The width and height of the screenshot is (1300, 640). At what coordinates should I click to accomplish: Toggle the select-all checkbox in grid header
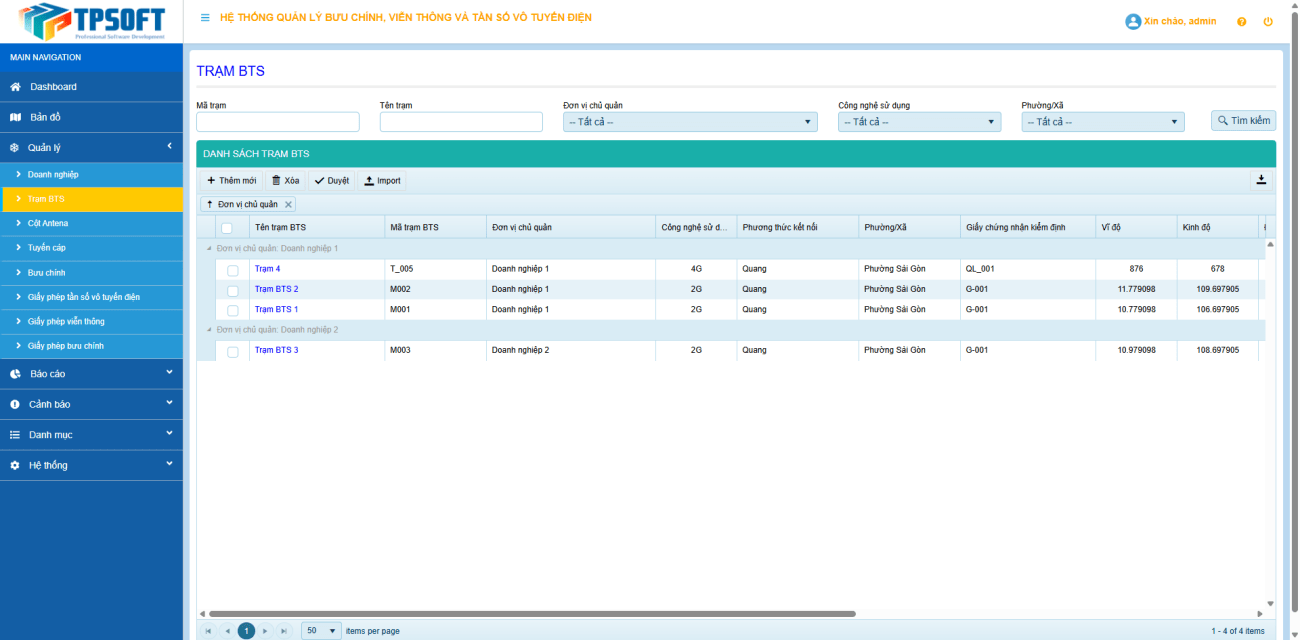(x=227, y=228)
